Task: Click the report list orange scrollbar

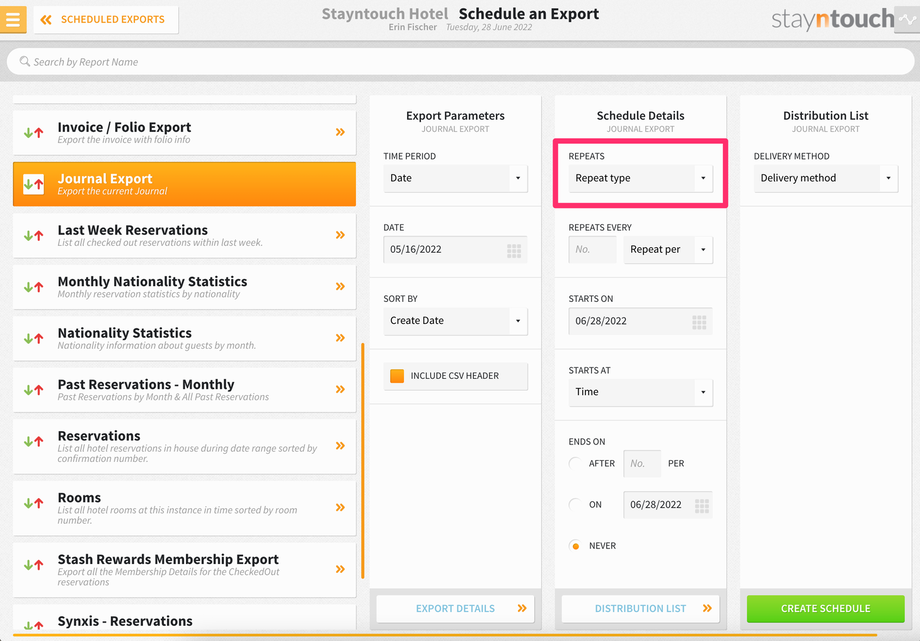Action: pos(363,461)
